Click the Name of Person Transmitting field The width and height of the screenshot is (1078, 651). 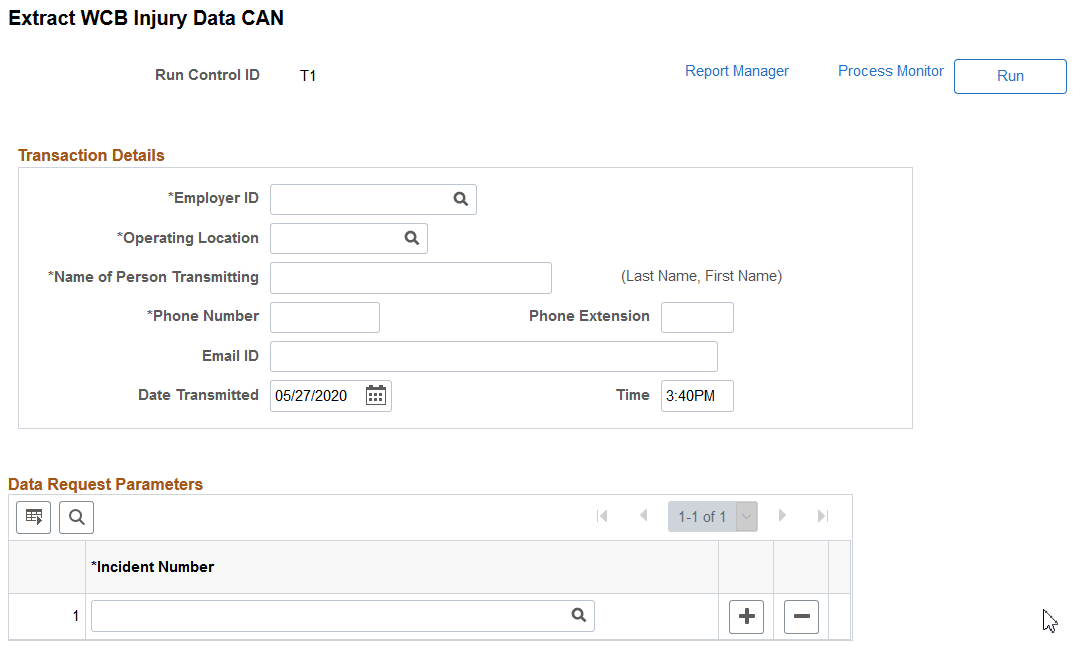click(410, 277)
